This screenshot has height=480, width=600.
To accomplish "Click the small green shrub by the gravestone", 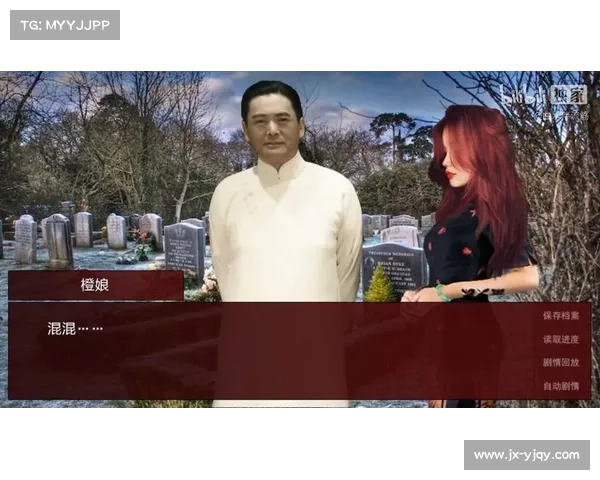I will (380, 287).
